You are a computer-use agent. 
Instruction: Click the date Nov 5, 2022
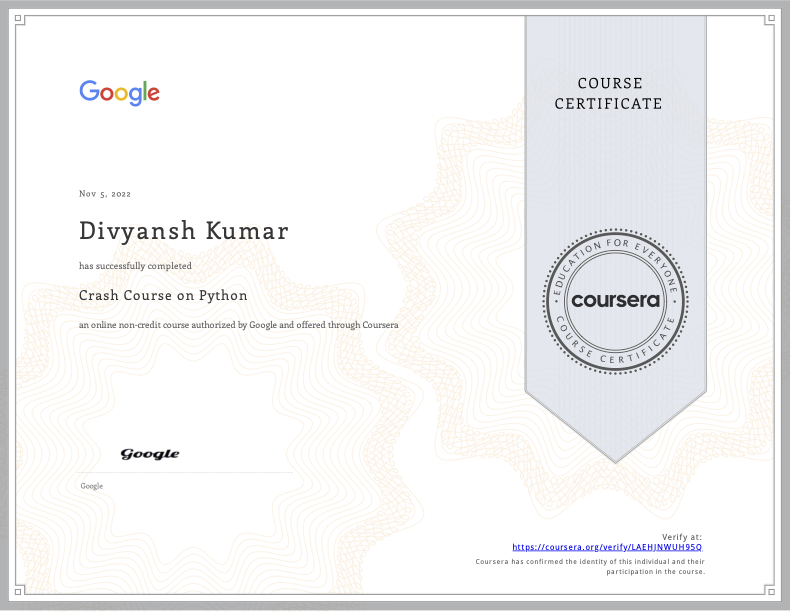pos(105,194)
